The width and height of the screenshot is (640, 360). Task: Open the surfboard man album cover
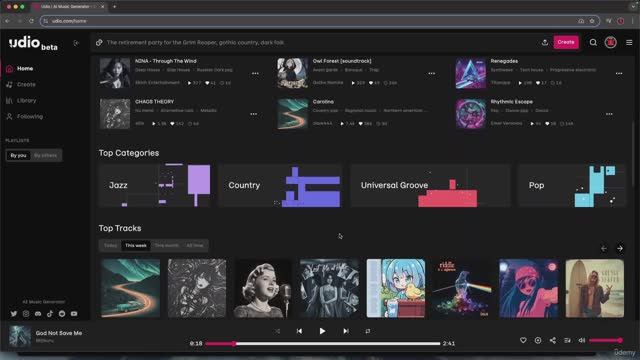(595, 288)
